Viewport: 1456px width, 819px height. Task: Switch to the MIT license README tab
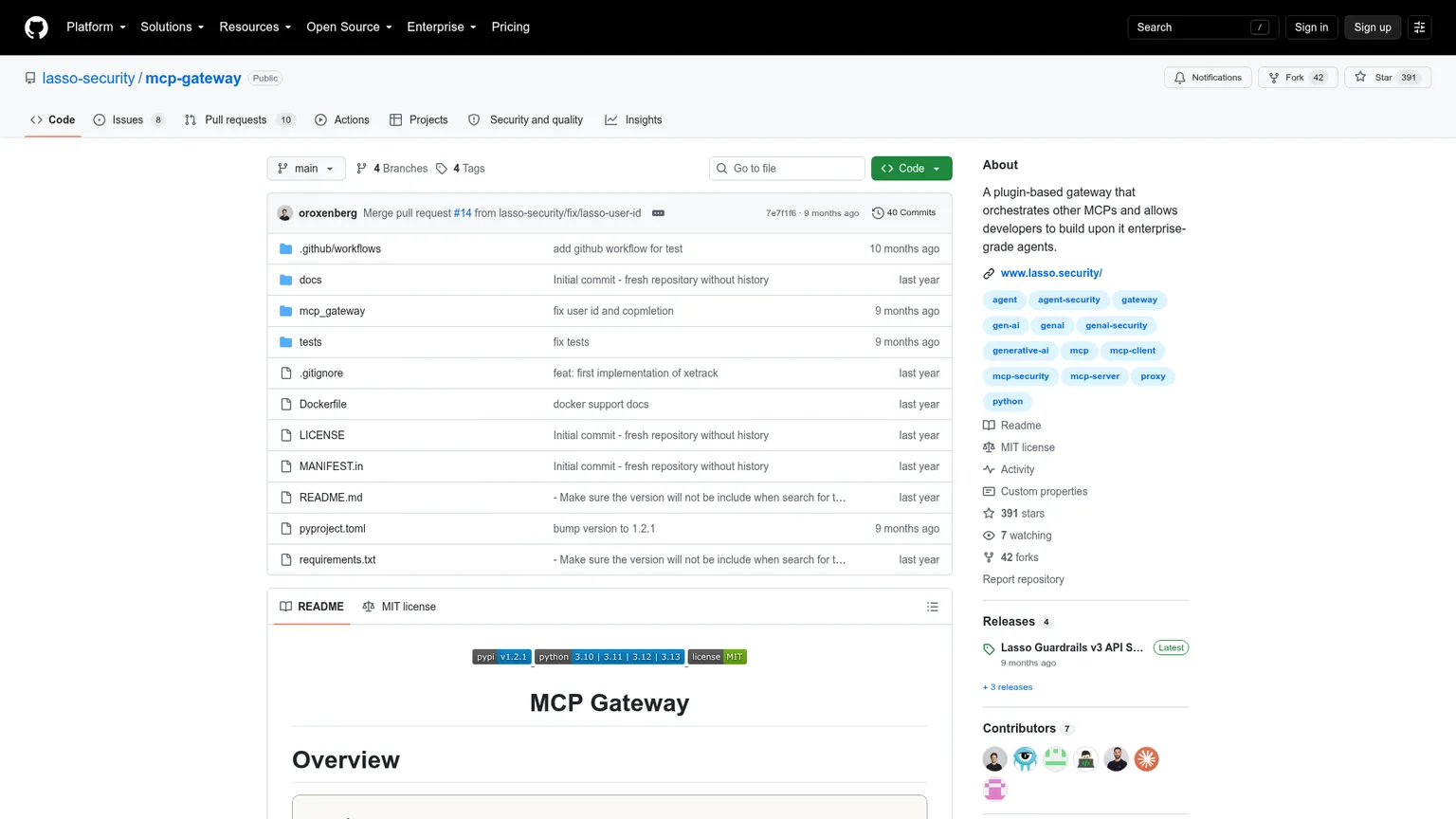pos(399,607)
